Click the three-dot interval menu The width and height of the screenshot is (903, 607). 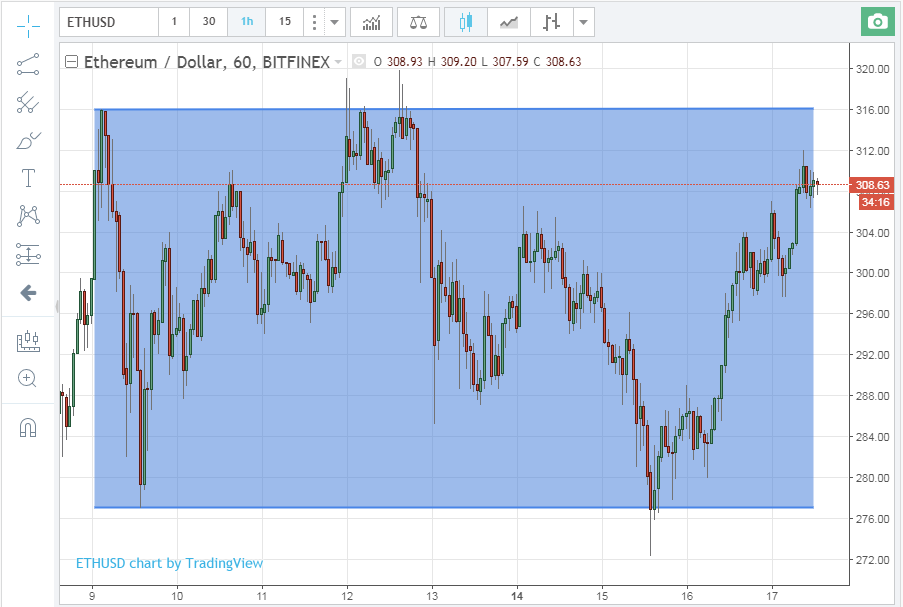[x=314, y=22]
